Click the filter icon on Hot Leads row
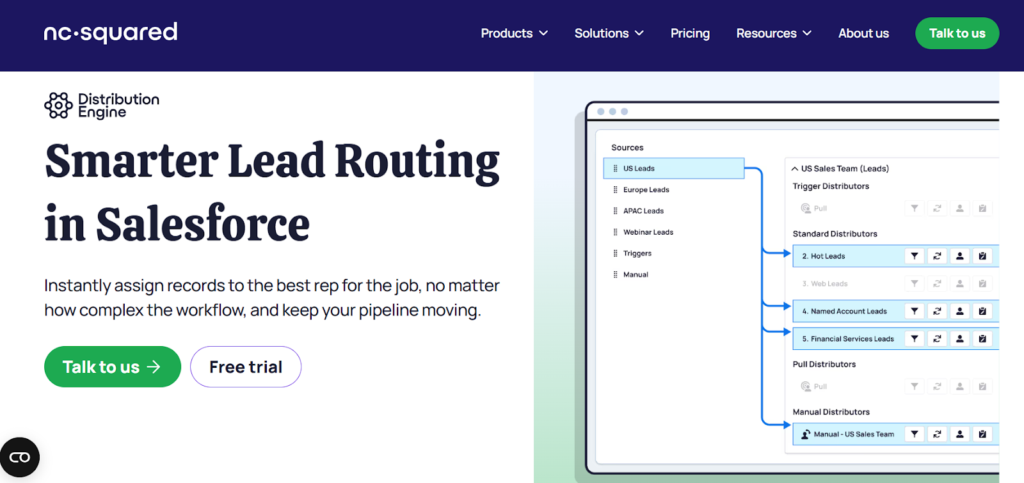The width and height of the screenshot is (1024, 483). (913, 256)
